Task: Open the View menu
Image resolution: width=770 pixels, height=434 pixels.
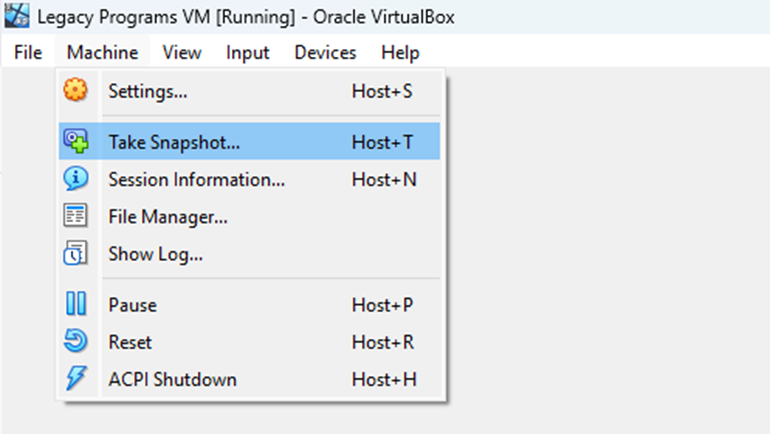Action: 181,52
